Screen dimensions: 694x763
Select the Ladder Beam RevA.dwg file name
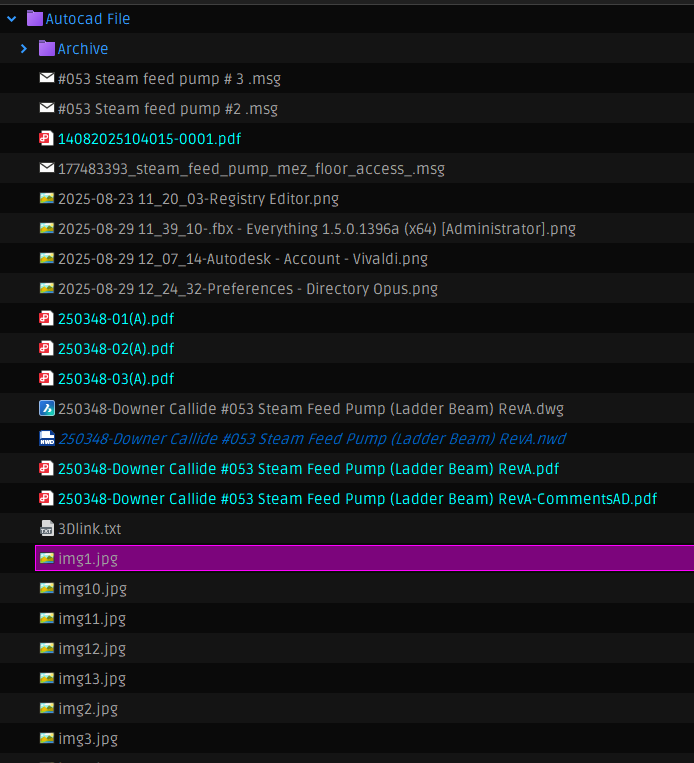[x=311, y=409]
